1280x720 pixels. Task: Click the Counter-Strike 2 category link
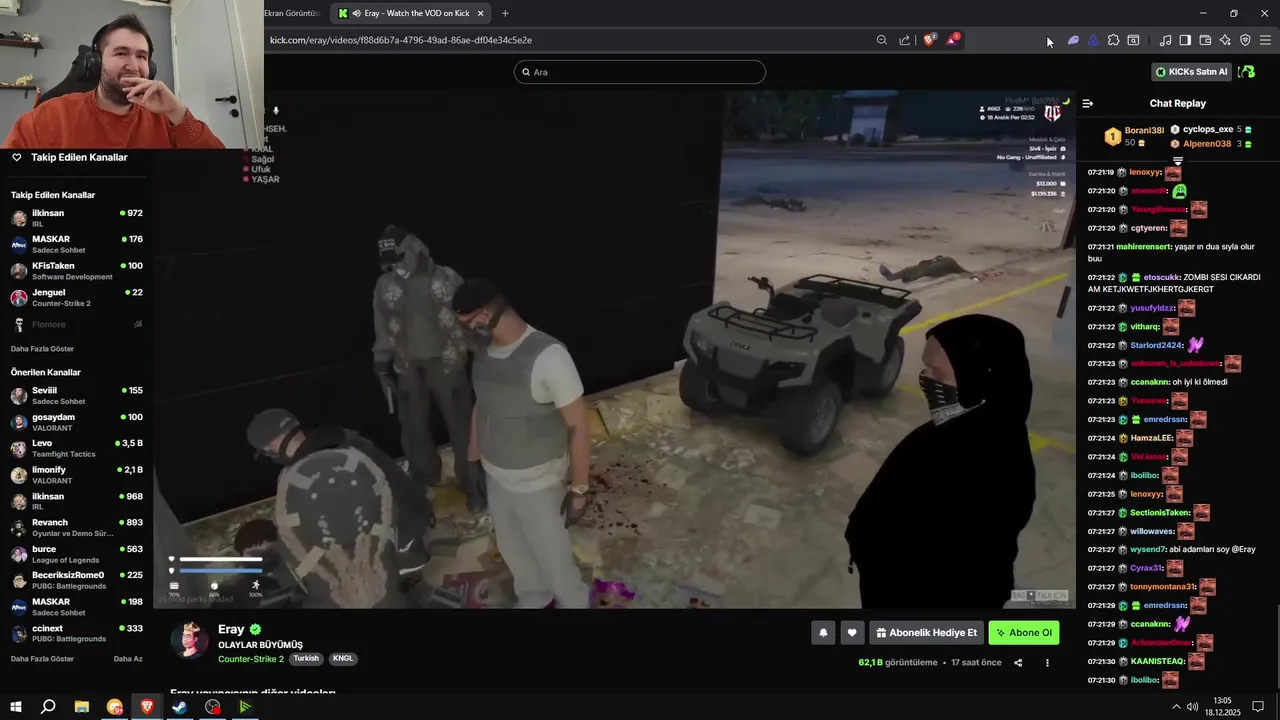251,659
